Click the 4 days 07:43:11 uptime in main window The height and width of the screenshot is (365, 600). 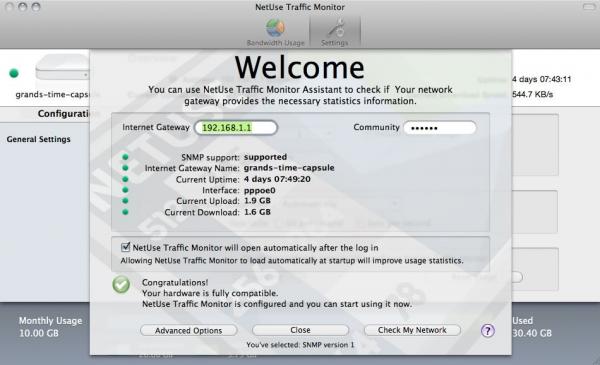click(541, 79)
